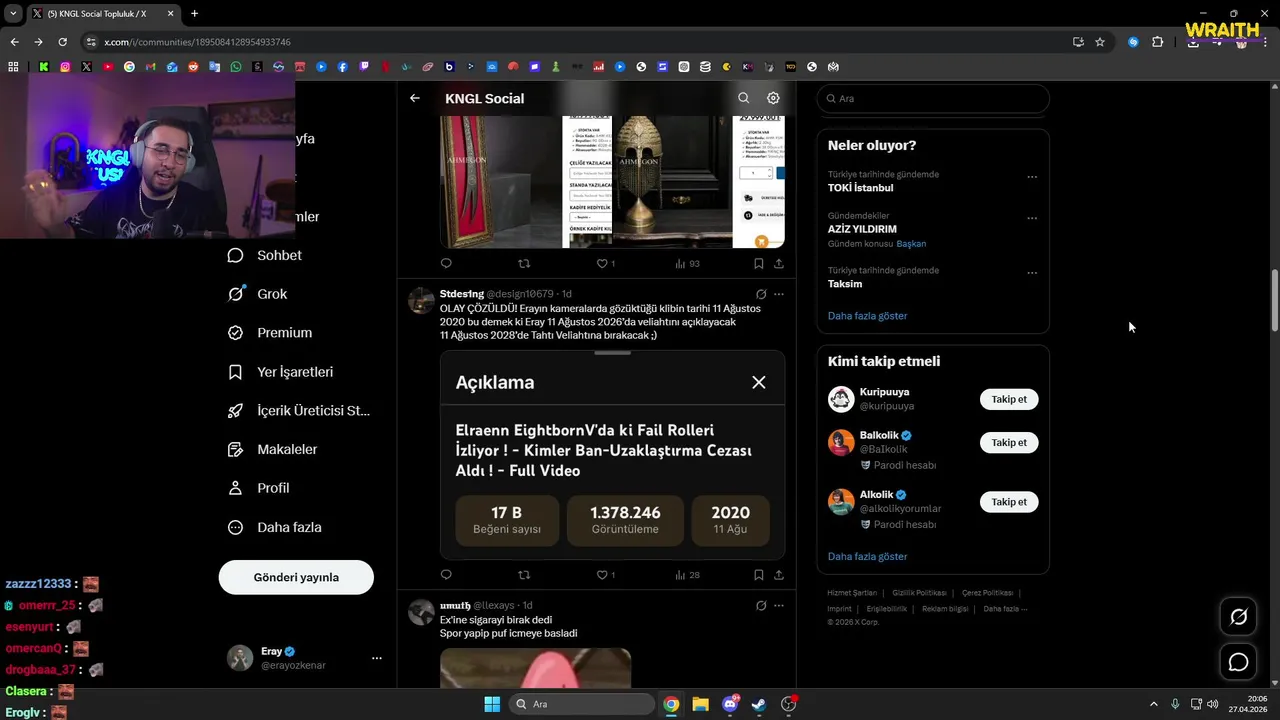Screen dimensions: 1280x720
Task: Share the post with 93 views
Action: [x=779, y=264]
